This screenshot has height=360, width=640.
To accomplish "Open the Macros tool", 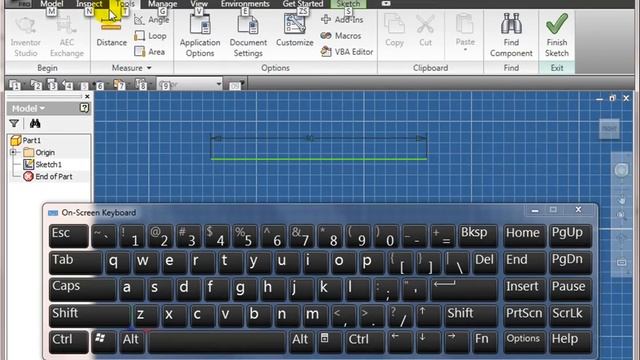I will pos(341,36).
